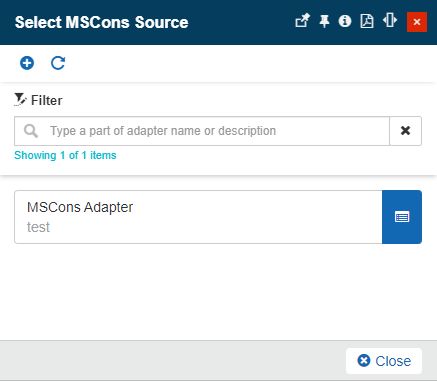Pin the dialog with the pushpin icon
Viewport: 437px width, 382px height.
click(324, 21)
